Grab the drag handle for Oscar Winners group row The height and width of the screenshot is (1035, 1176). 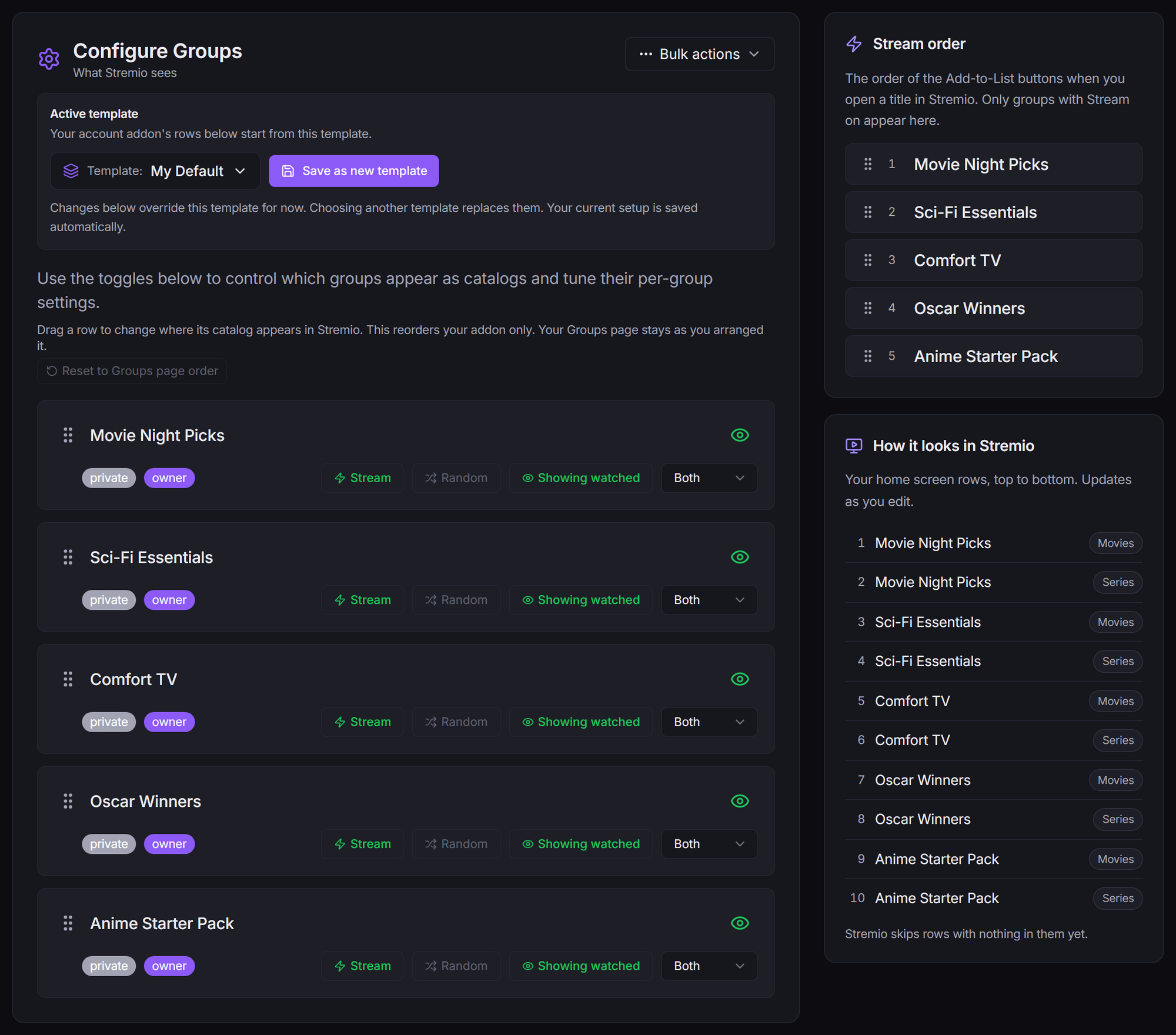pos(68,801)
